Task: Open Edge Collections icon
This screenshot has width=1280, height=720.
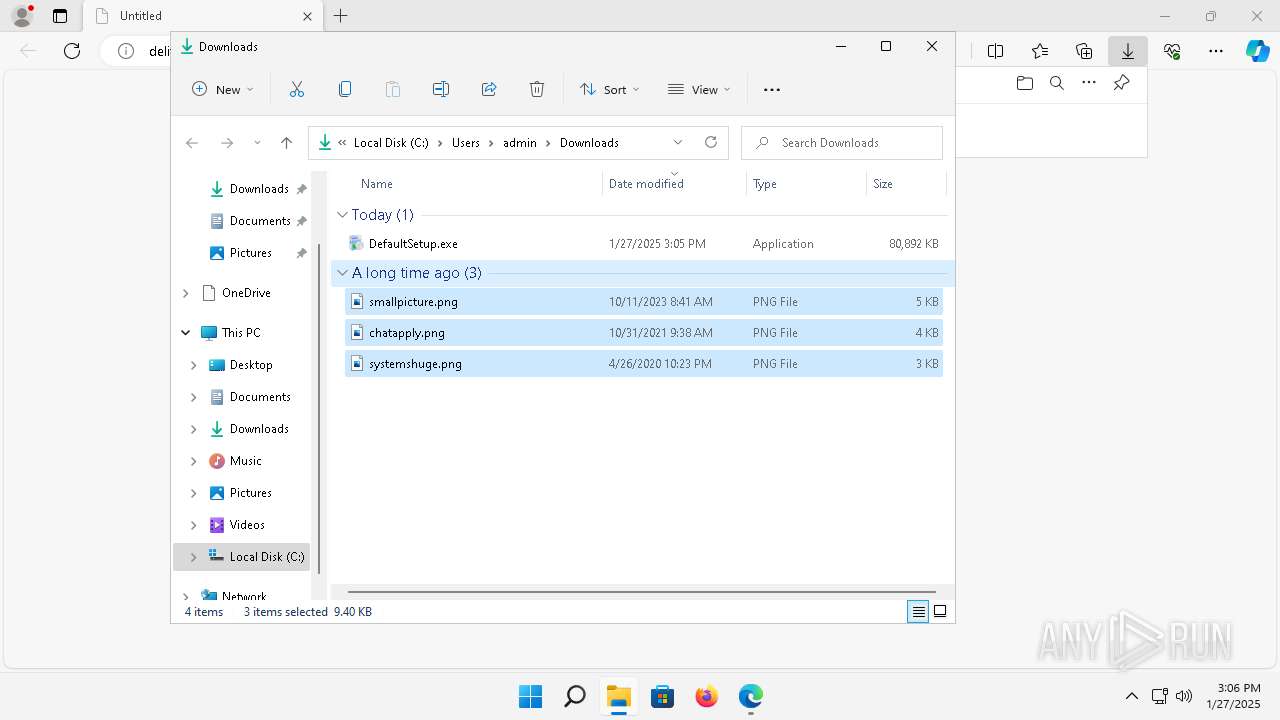Action: point(1084,51)
